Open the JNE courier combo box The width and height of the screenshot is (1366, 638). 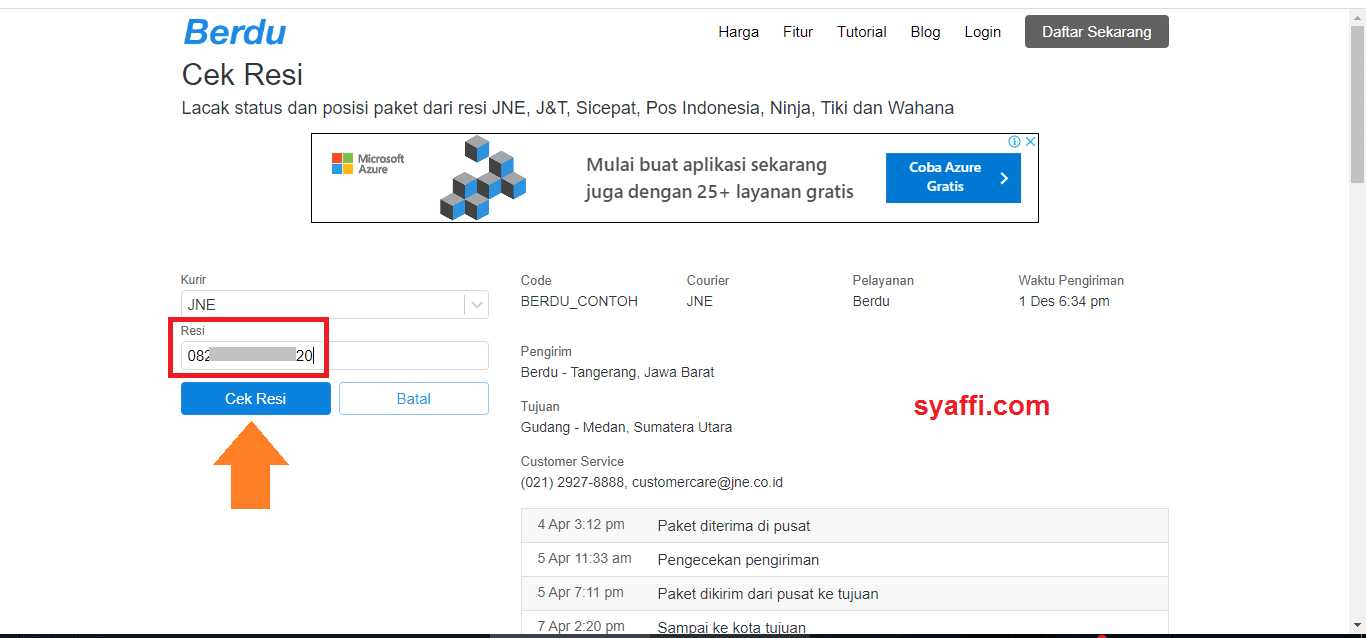pos(335,305)
